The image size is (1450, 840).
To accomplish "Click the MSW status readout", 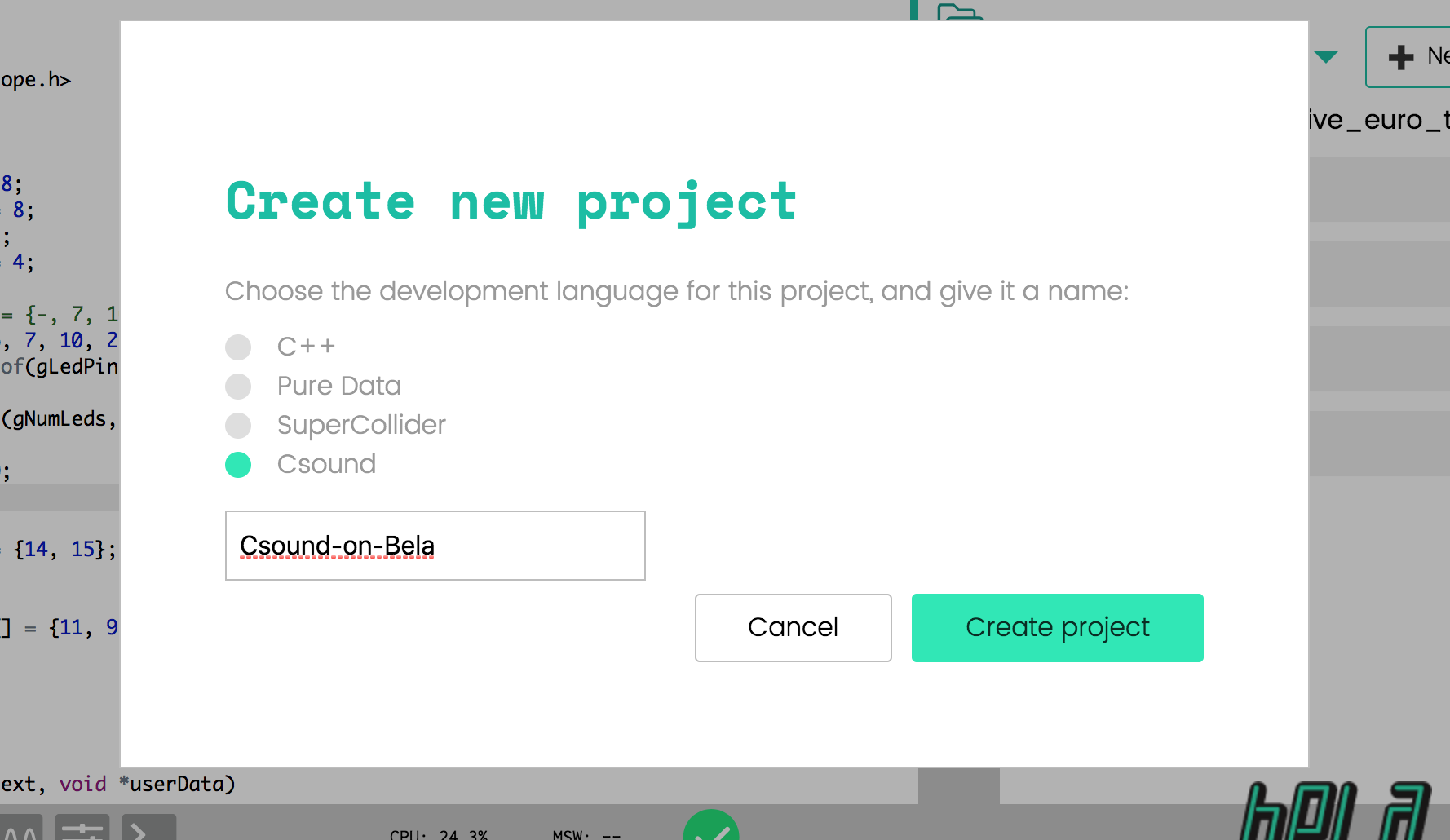I will tap(586, 834).
